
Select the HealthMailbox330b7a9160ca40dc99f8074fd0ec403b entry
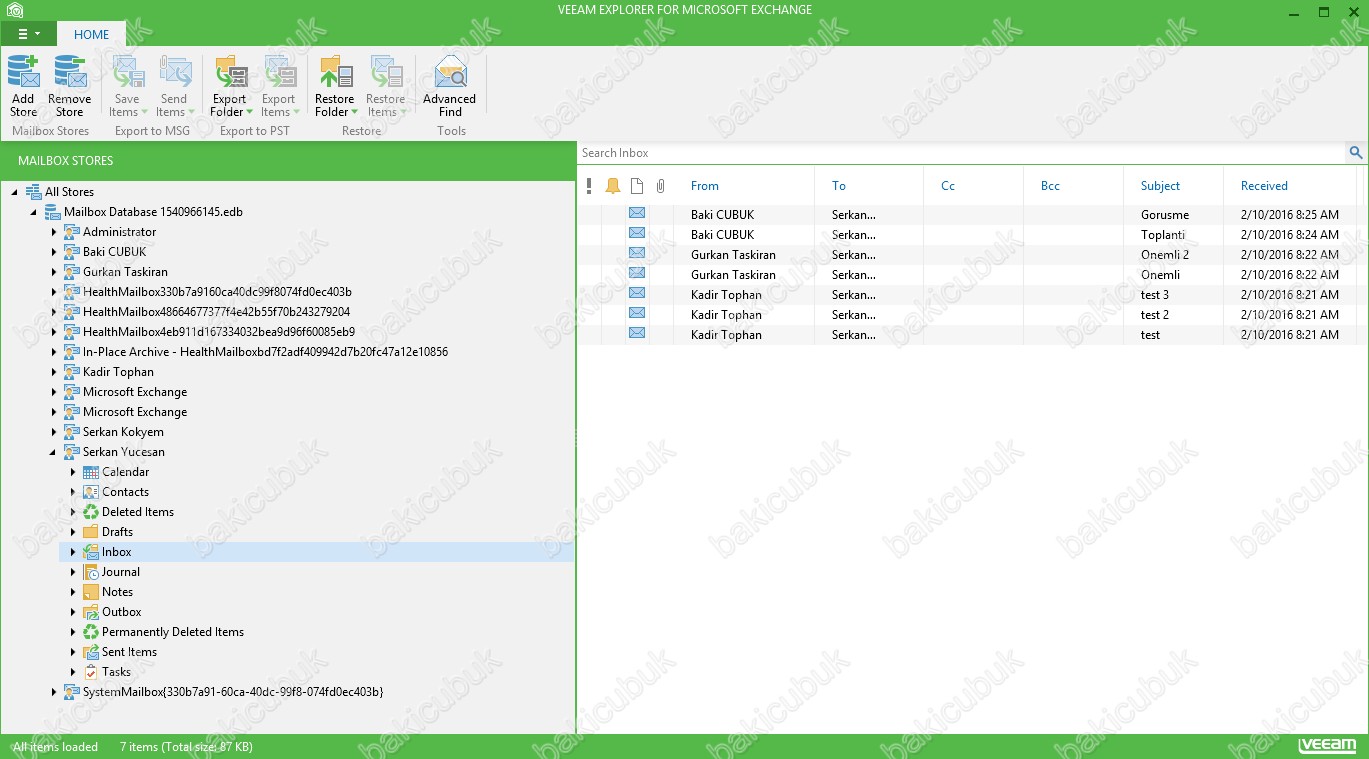pos(217,292)
